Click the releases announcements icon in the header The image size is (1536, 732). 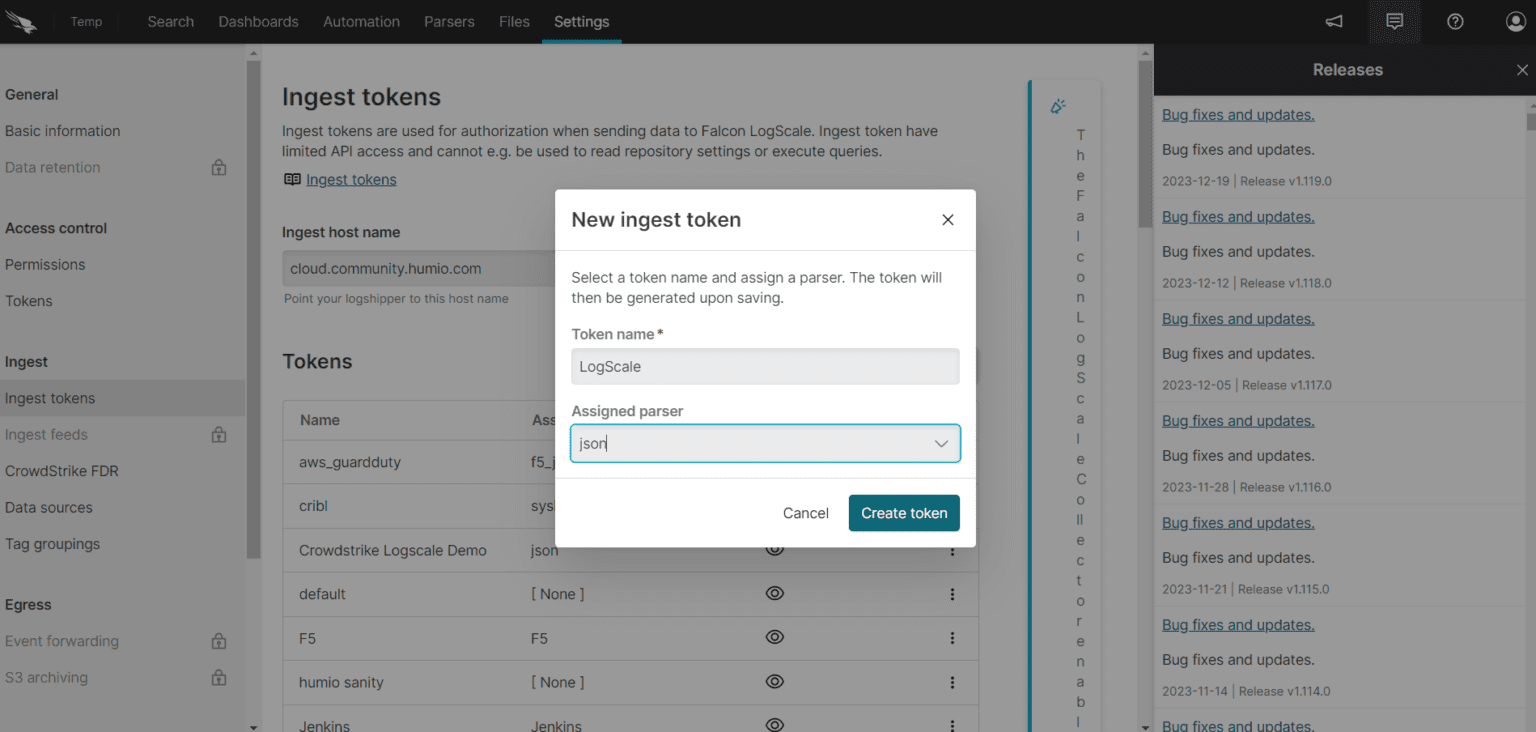(1394, 21)
